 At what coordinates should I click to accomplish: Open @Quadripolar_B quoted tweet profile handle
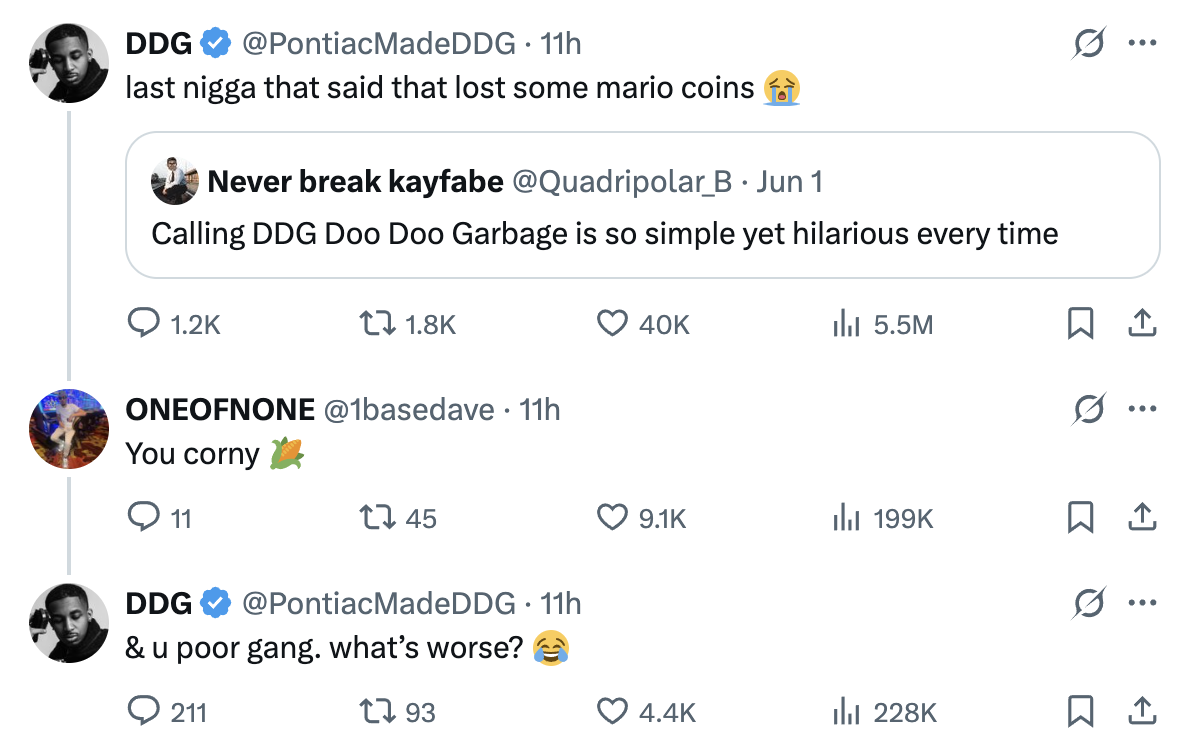(x=622, y=182)
